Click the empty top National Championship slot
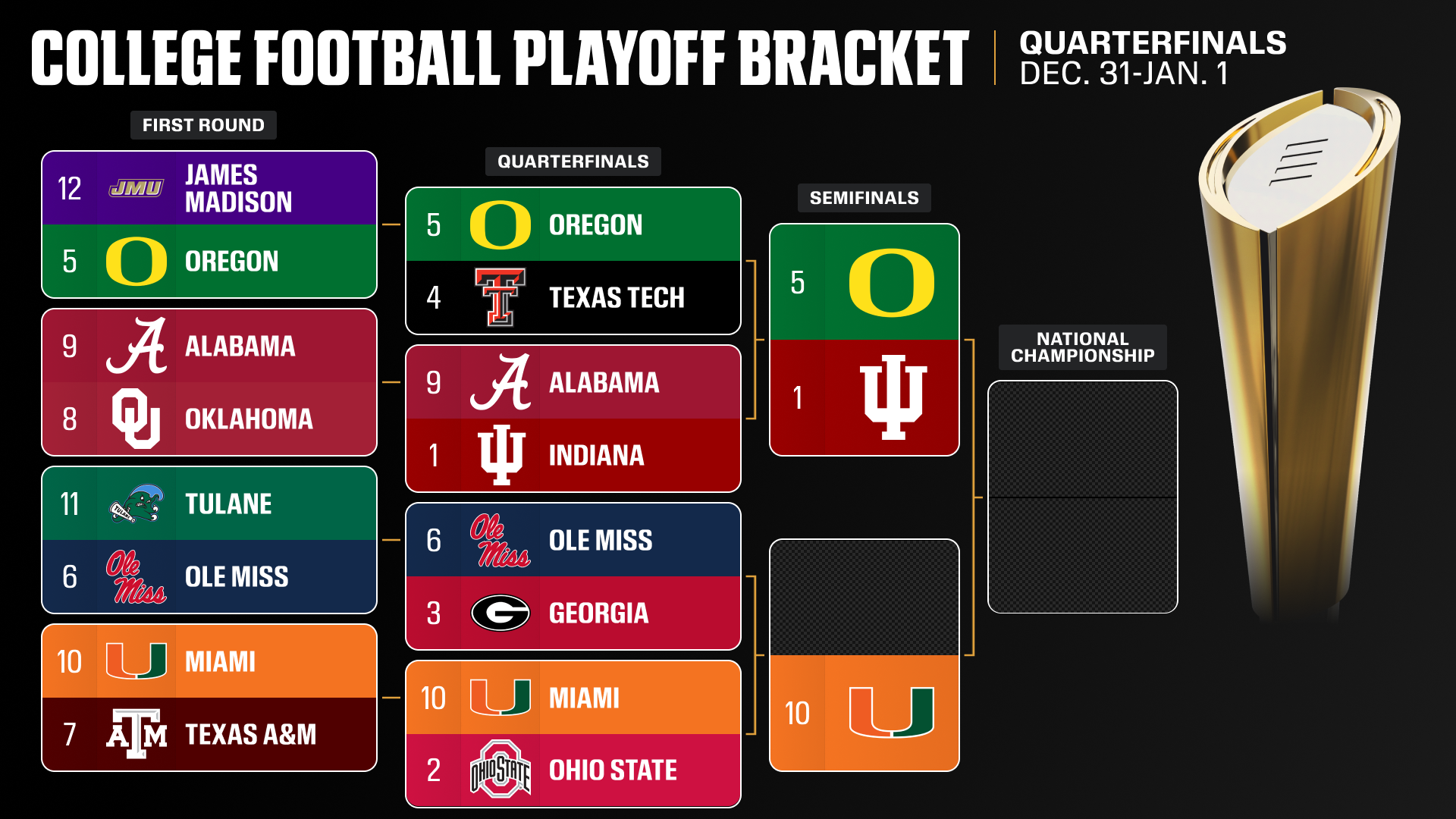The height and width of the screenshot is (819, 1456). (1082, 440)
